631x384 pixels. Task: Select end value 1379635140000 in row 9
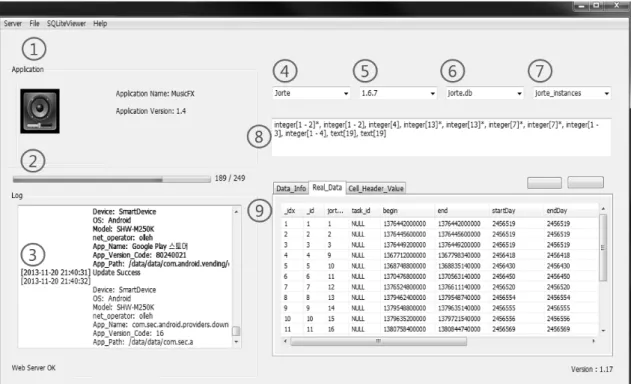(459, 308)
